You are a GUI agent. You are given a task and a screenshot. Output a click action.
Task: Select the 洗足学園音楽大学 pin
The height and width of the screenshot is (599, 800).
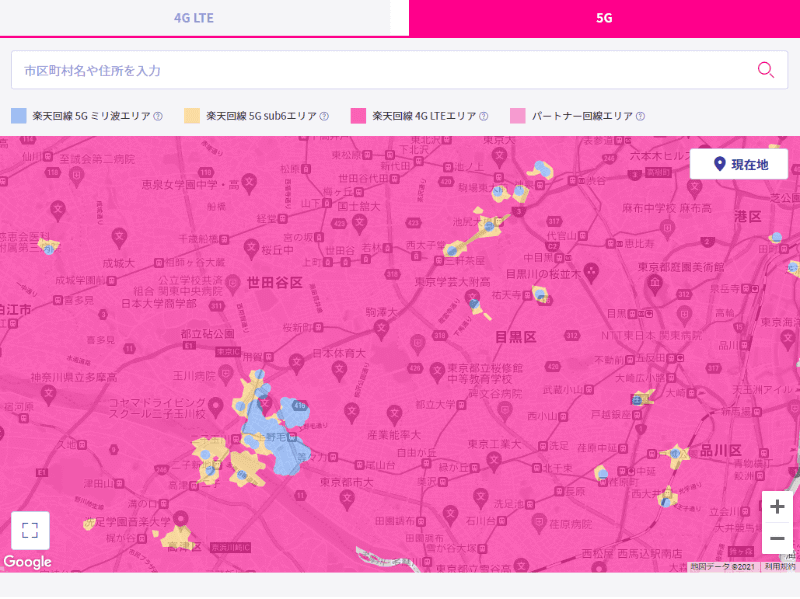[180, 520]
